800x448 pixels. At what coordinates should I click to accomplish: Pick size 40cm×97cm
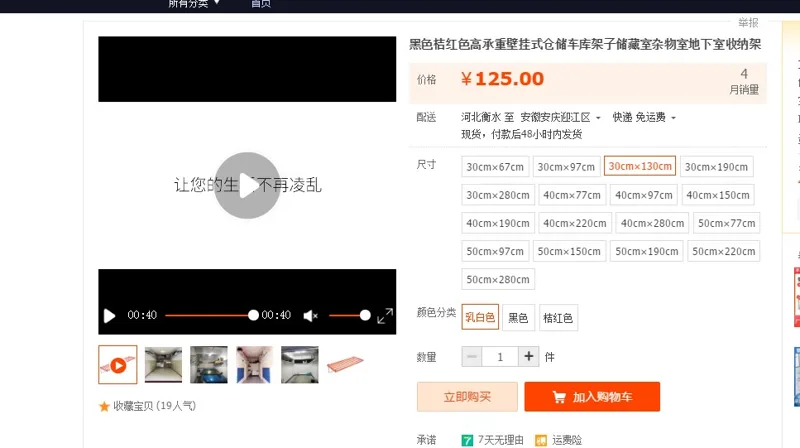coord(644,195)
